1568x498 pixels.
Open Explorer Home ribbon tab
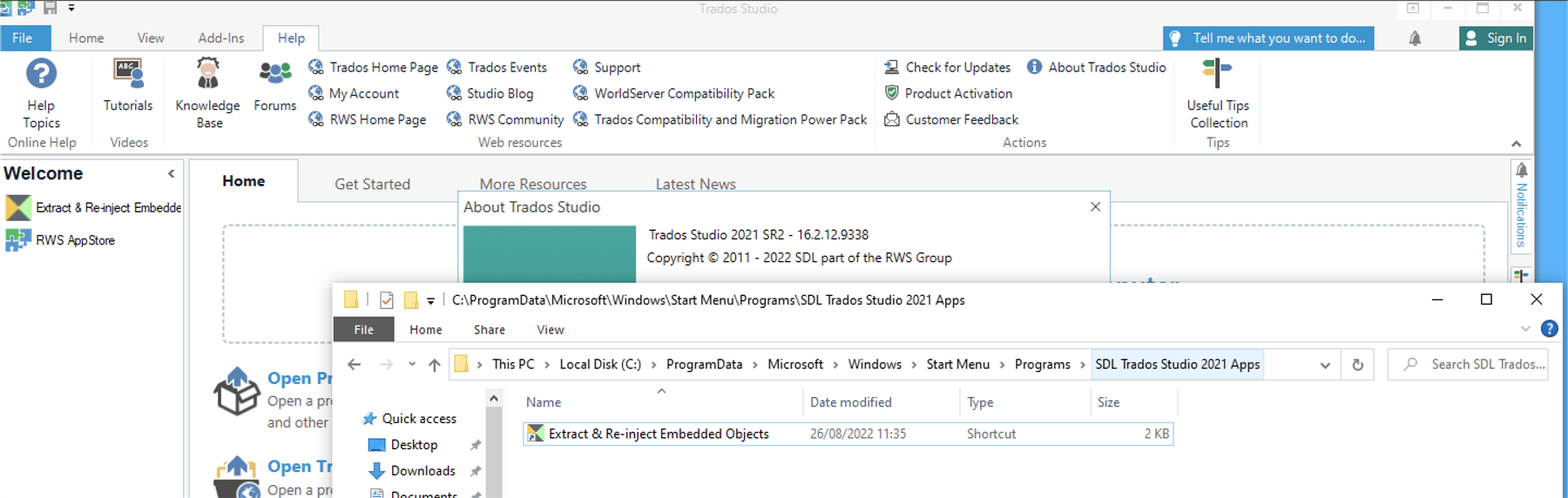[x=426, y=330]
